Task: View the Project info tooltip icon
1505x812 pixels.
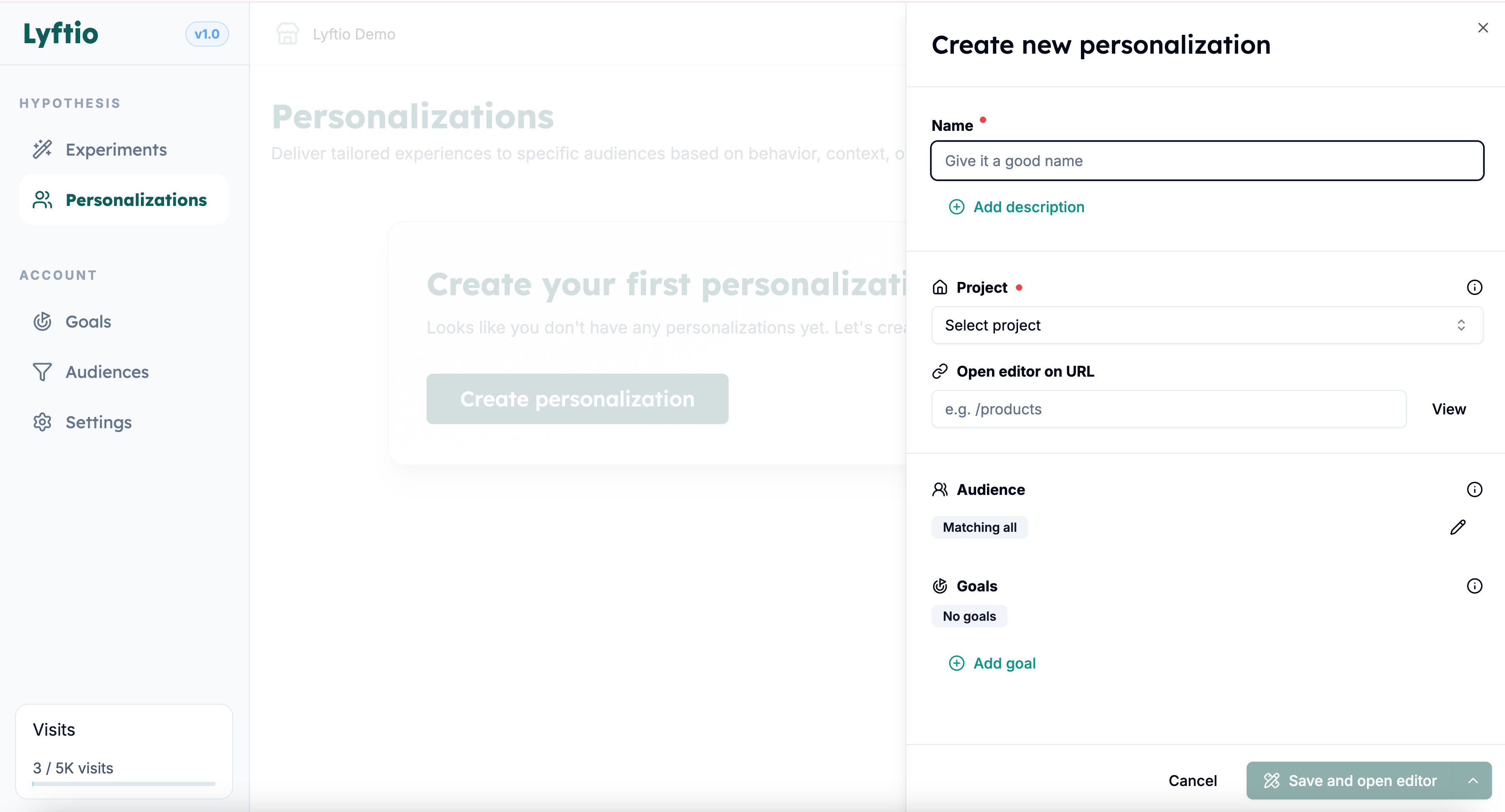Action: tap(1475, 287)
